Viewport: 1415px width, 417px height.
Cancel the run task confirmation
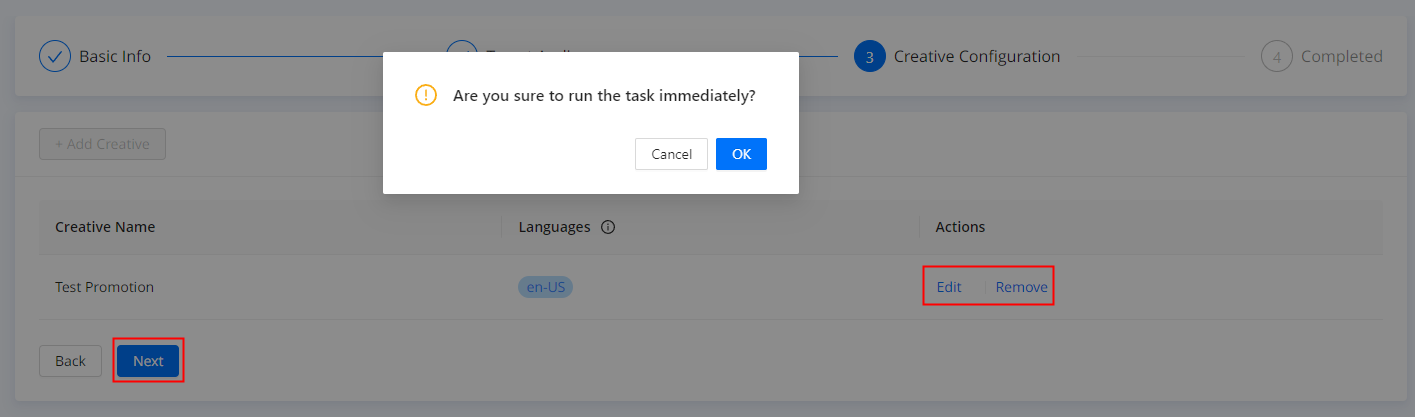[x=671, y=154]
